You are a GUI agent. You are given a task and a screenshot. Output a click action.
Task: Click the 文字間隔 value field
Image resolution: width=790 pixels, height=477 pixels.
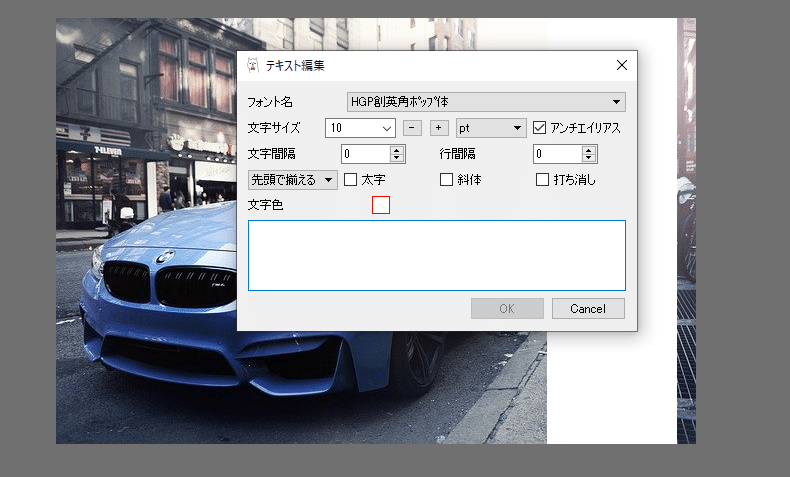pos(366,154)
